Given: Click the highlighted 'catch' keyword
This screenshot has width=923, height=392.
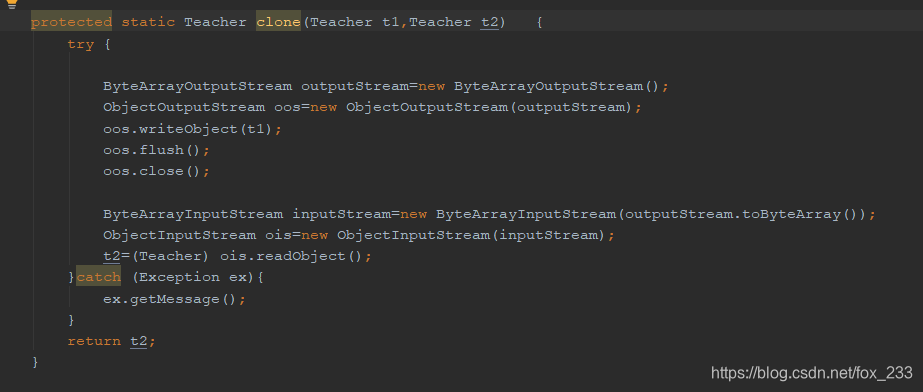Looking at the screenshot, I should click(x=98, y=277).
